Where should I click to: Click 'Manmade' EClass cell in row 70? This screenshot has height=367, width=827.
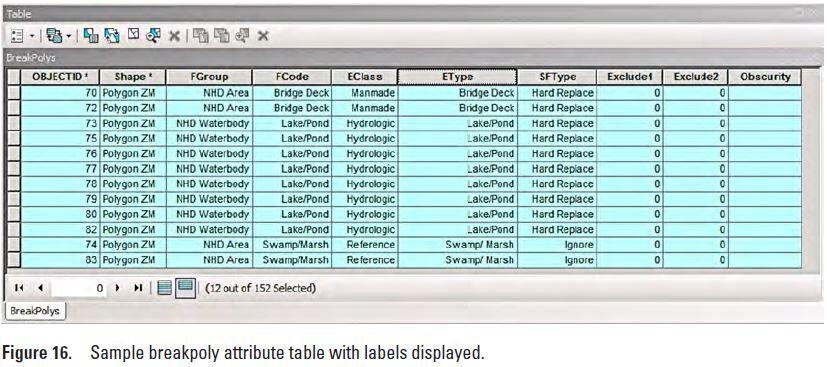[x=364, y=93]
